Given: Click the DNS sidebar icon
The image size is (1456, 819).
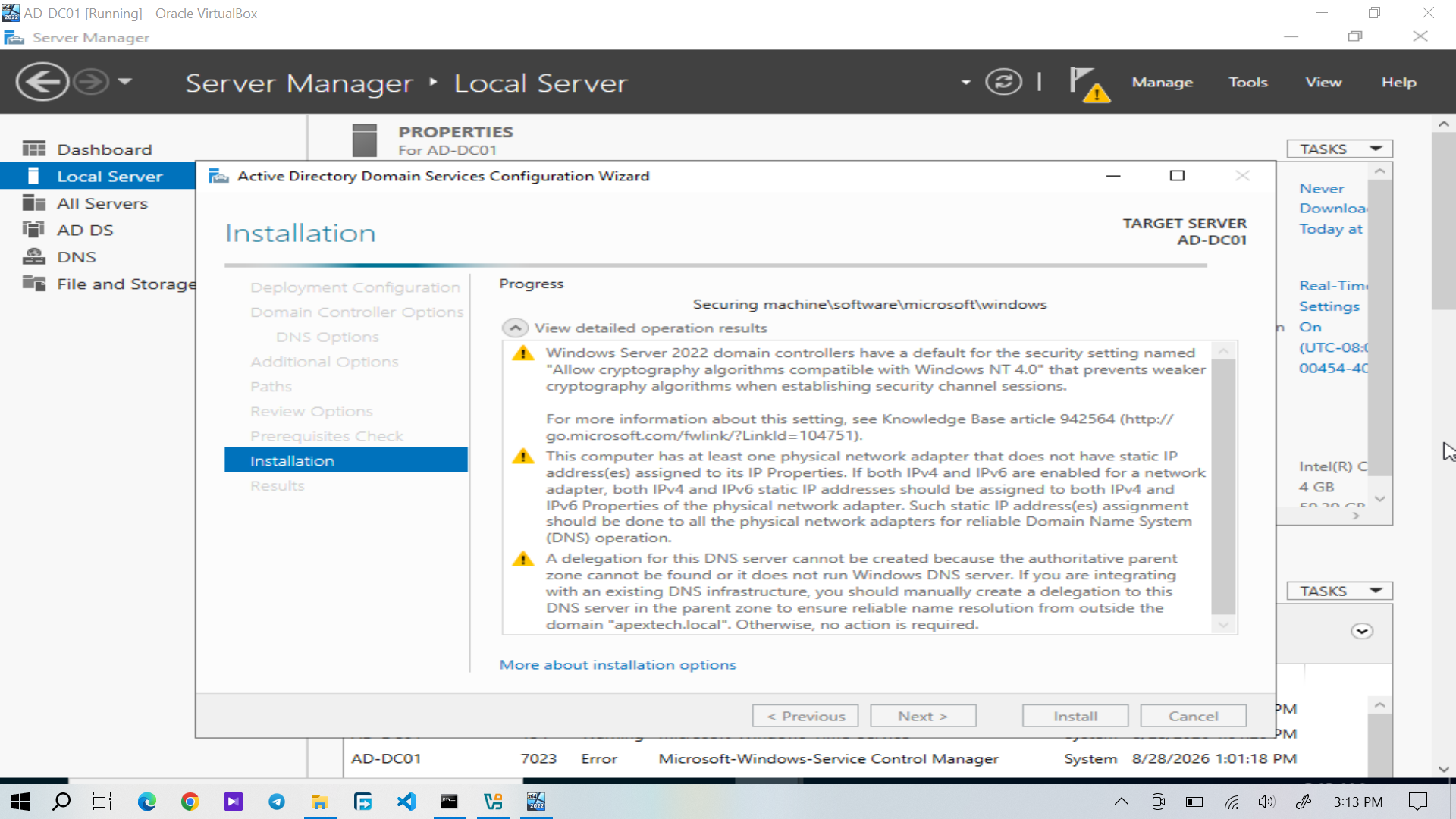Looking at the screenshot, I should pyautogui.click(x=33, y=256).
